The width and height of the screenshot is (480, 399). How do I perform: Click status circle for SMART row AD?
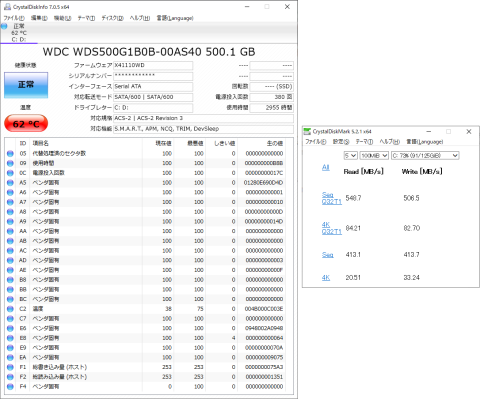coord(10,260)
